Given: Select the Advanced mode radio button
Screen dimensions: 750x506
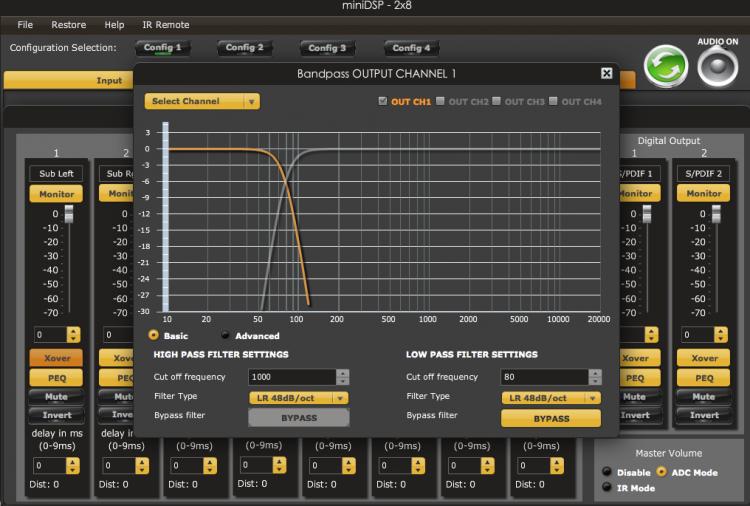Looking at the screenshot, I should 225,335.
